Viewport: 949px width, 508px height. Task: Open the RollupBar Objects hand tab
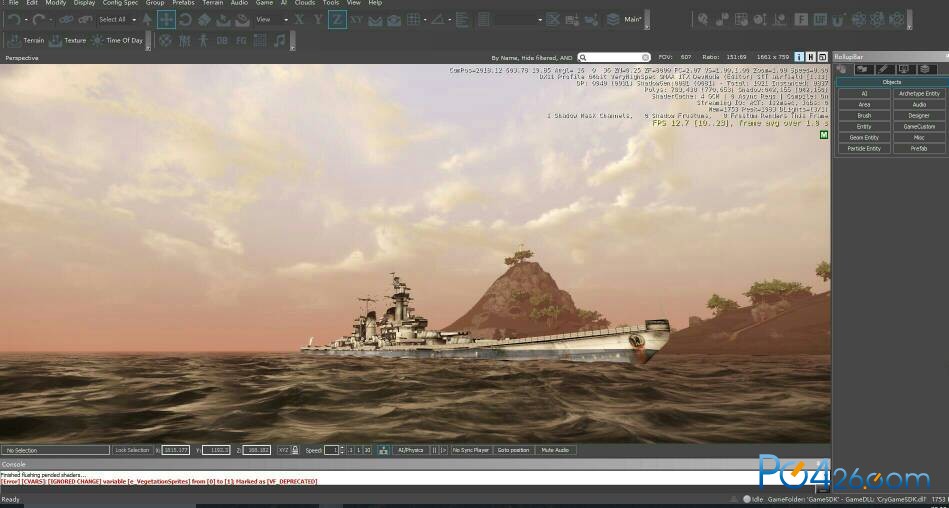[842, 70]
